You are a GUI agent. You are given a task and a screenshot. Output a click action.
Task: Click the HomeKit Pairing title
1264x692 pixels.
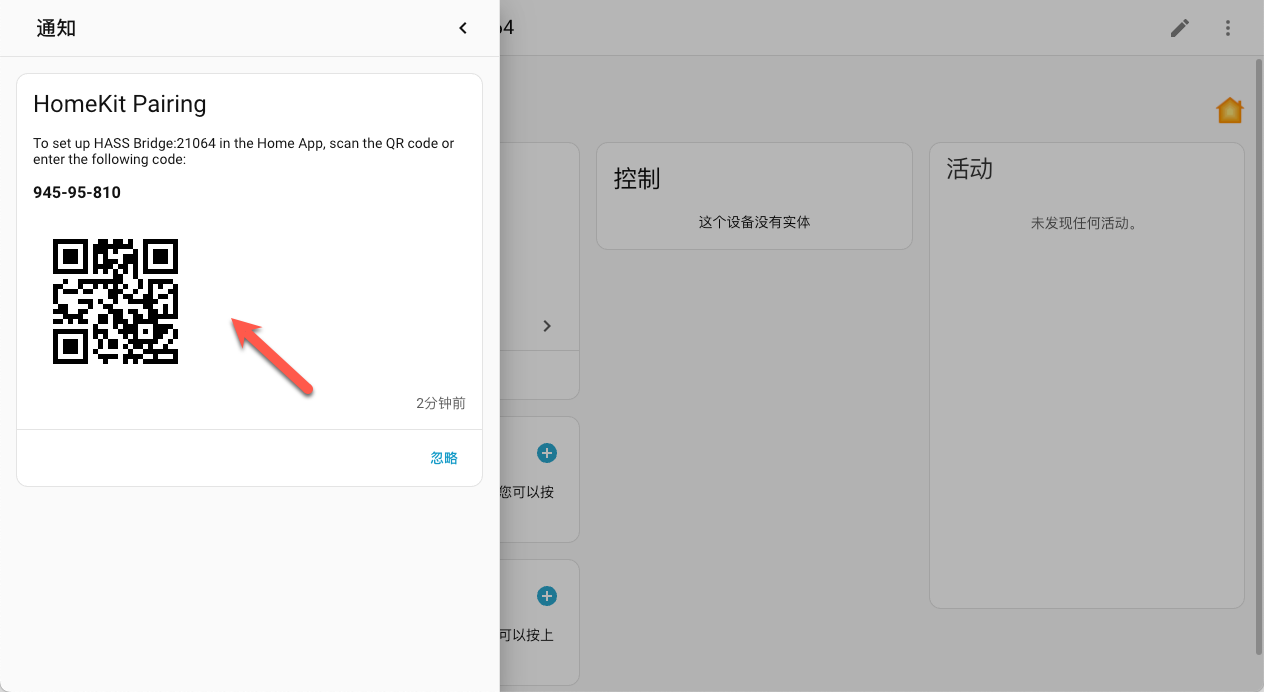pos(120,104)
